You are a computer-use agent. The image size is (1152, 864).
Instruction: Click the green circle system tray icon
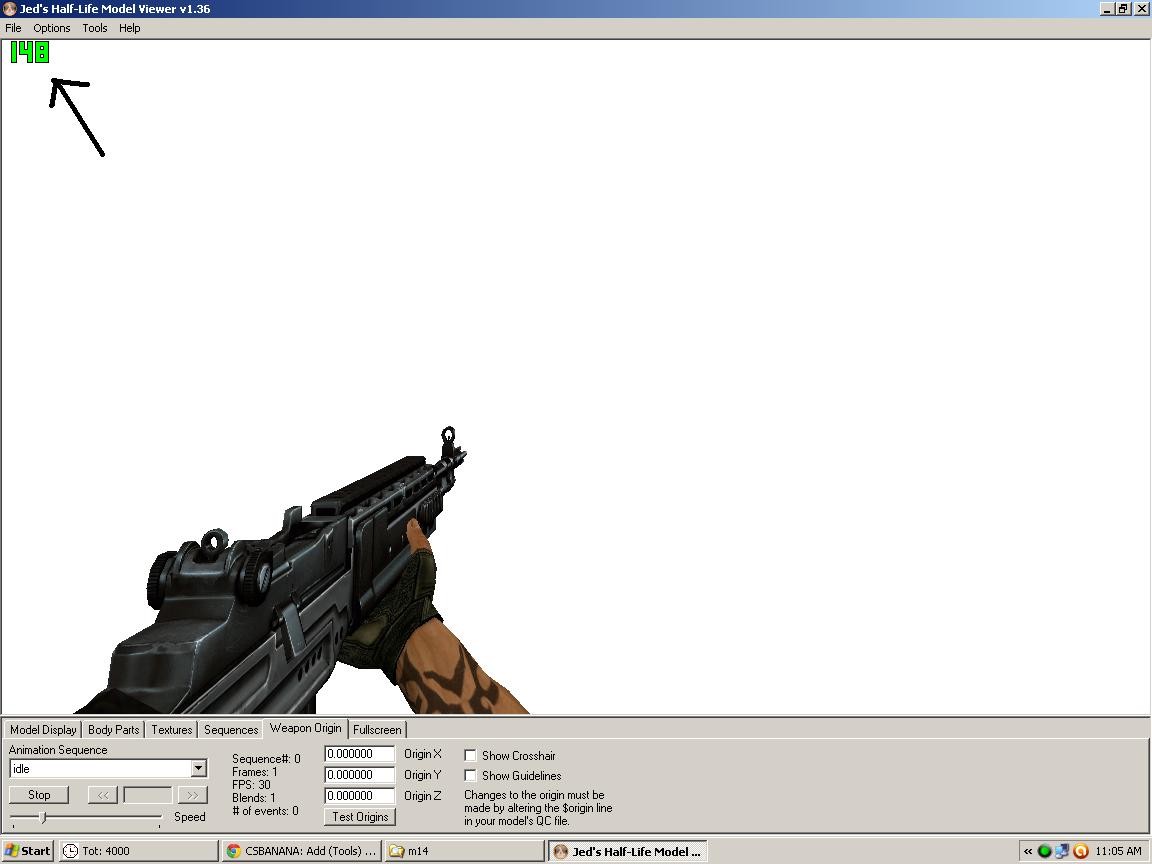1045,851
